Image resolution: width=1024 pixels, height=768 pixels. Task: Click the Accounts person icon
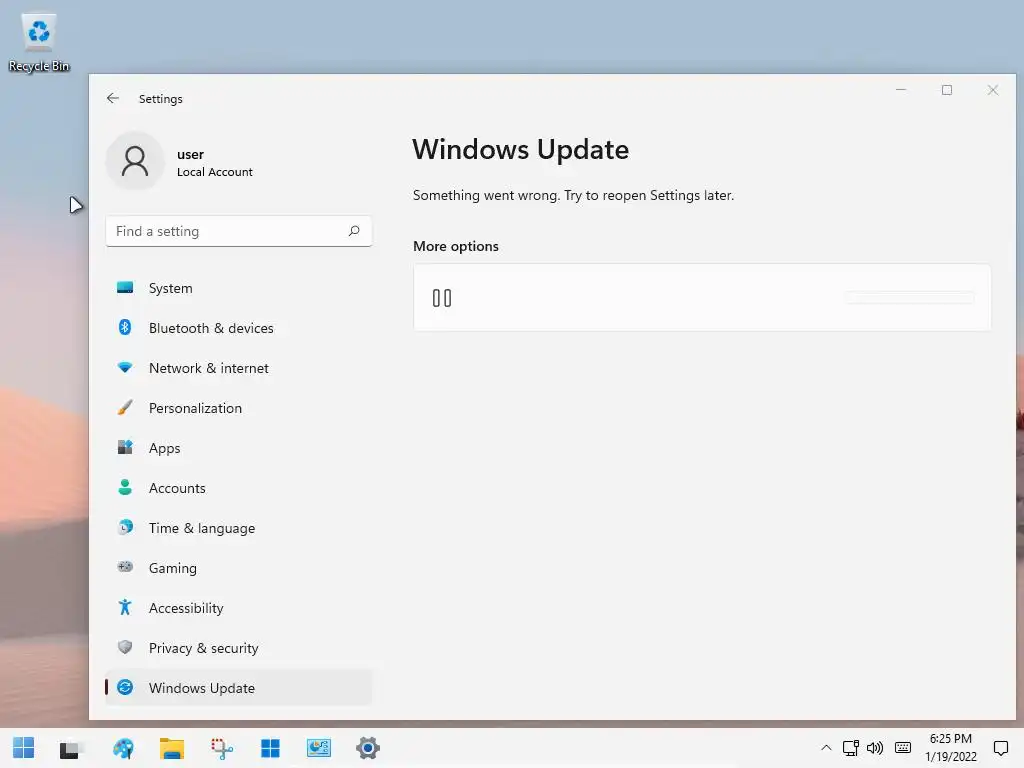pyautogui.click(x=125, y=487)
